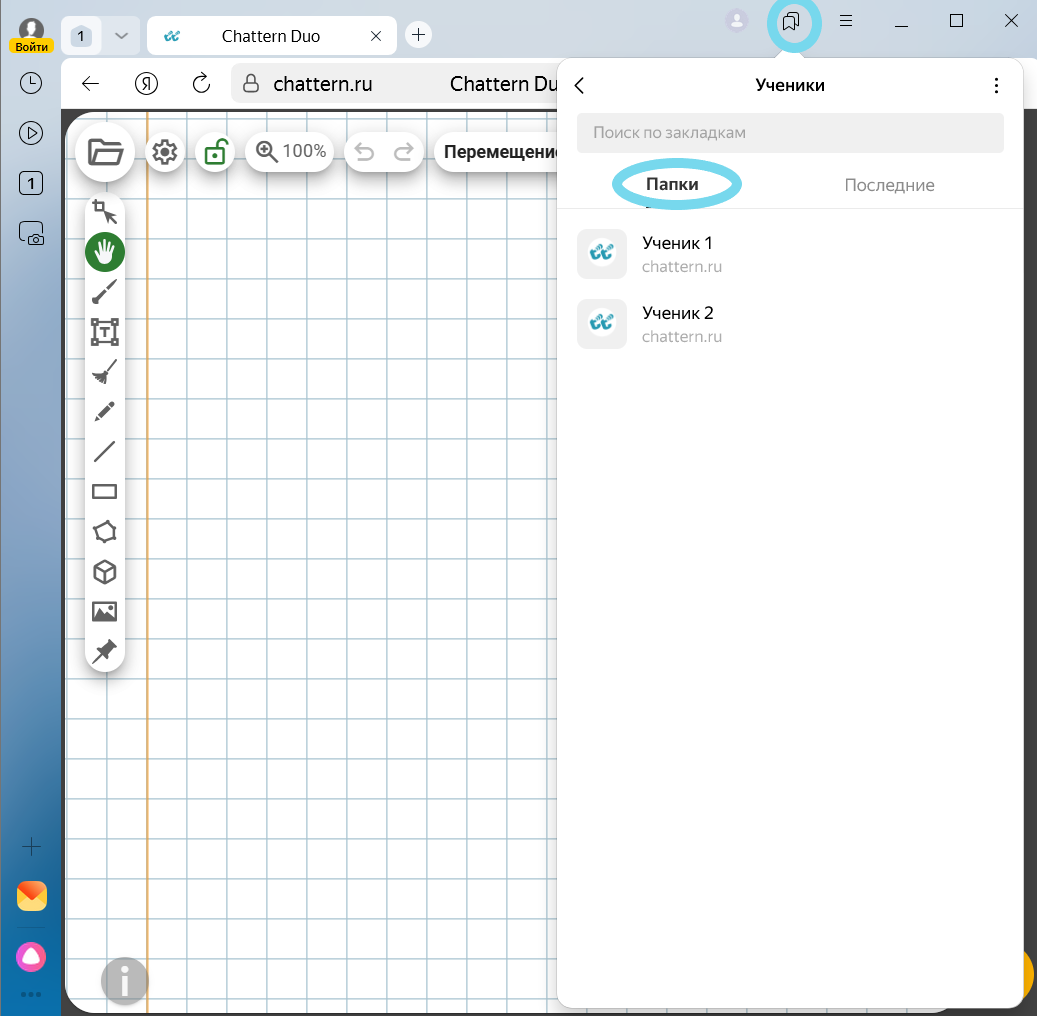Select the hand move tool
The height and width of the screenshot is (1016, 1044).
105,252
